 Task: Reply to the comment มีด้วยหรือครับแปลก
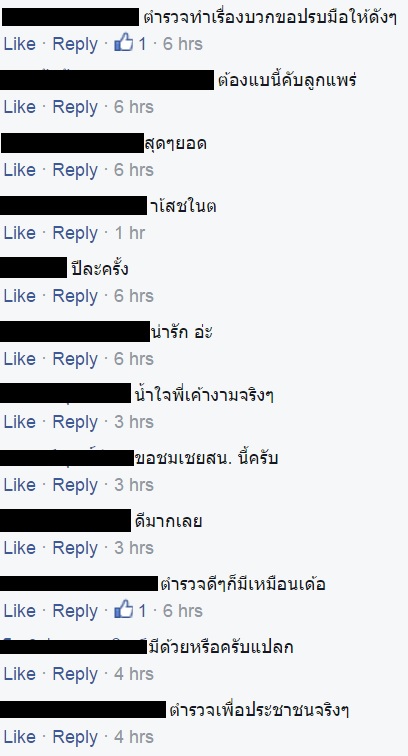tap(75, 675)
